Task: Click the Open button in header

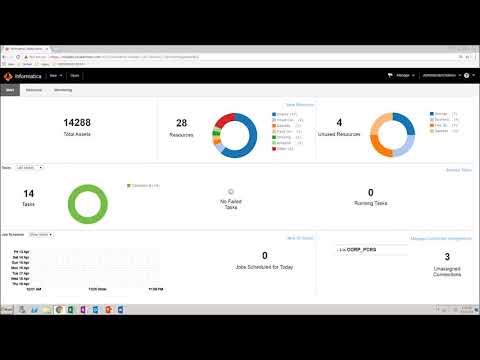Action: 75,76
